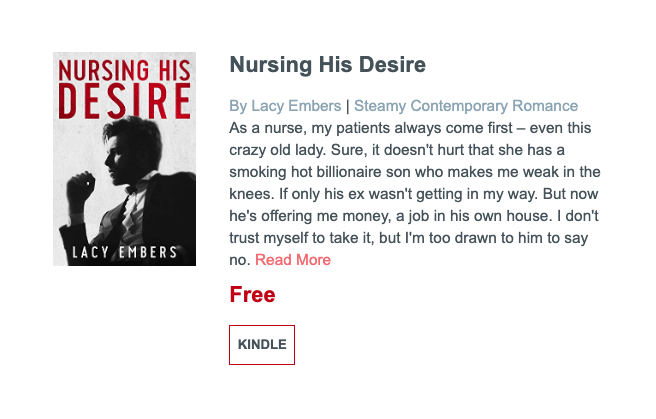This screenshot has height=419, width=656.
Task: Click the first line of the description
Action: tap(410, 128)
